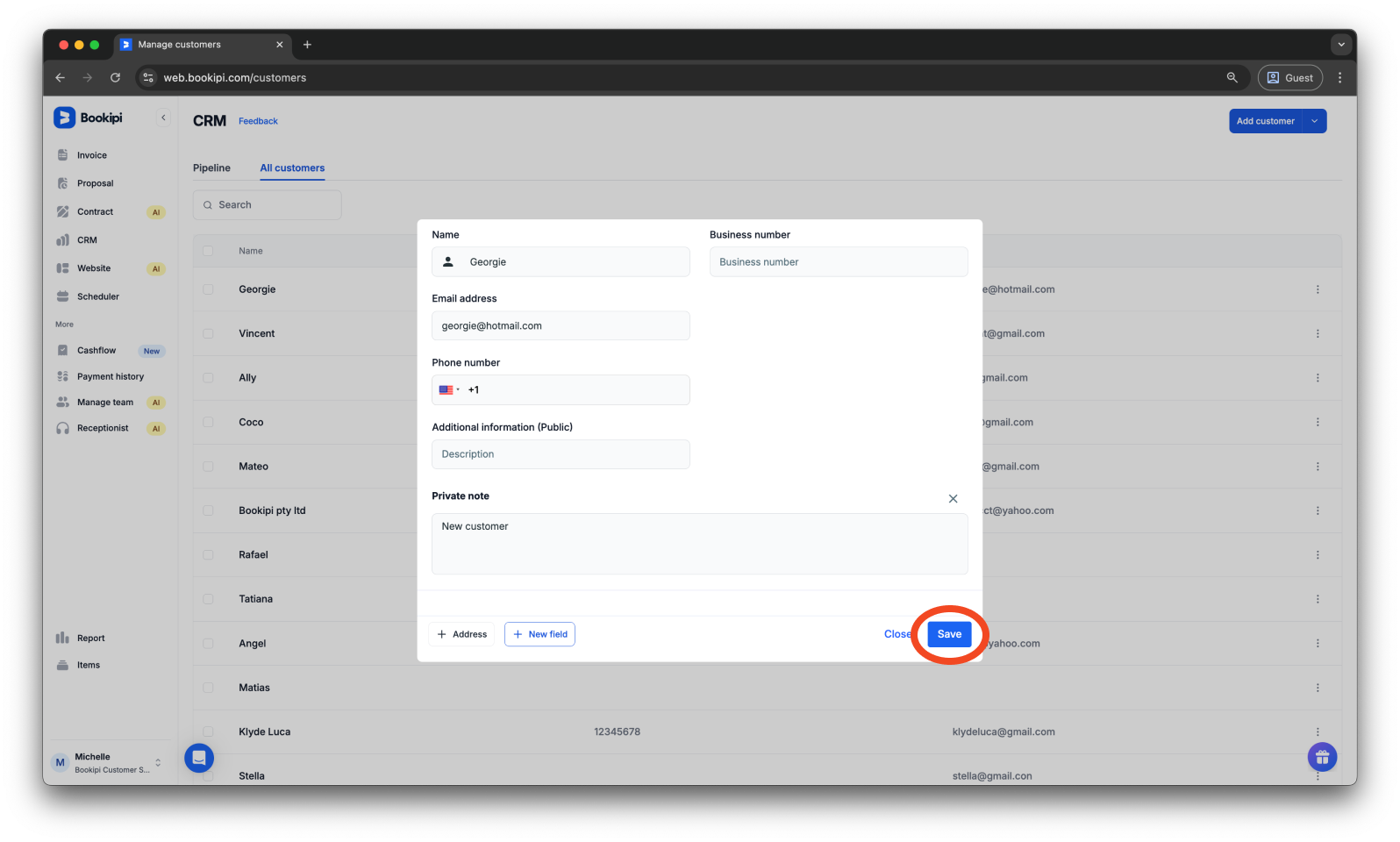This screenshot has width=1400, height=842.
Task: Open row options for Vincent
Action: 1318,333
